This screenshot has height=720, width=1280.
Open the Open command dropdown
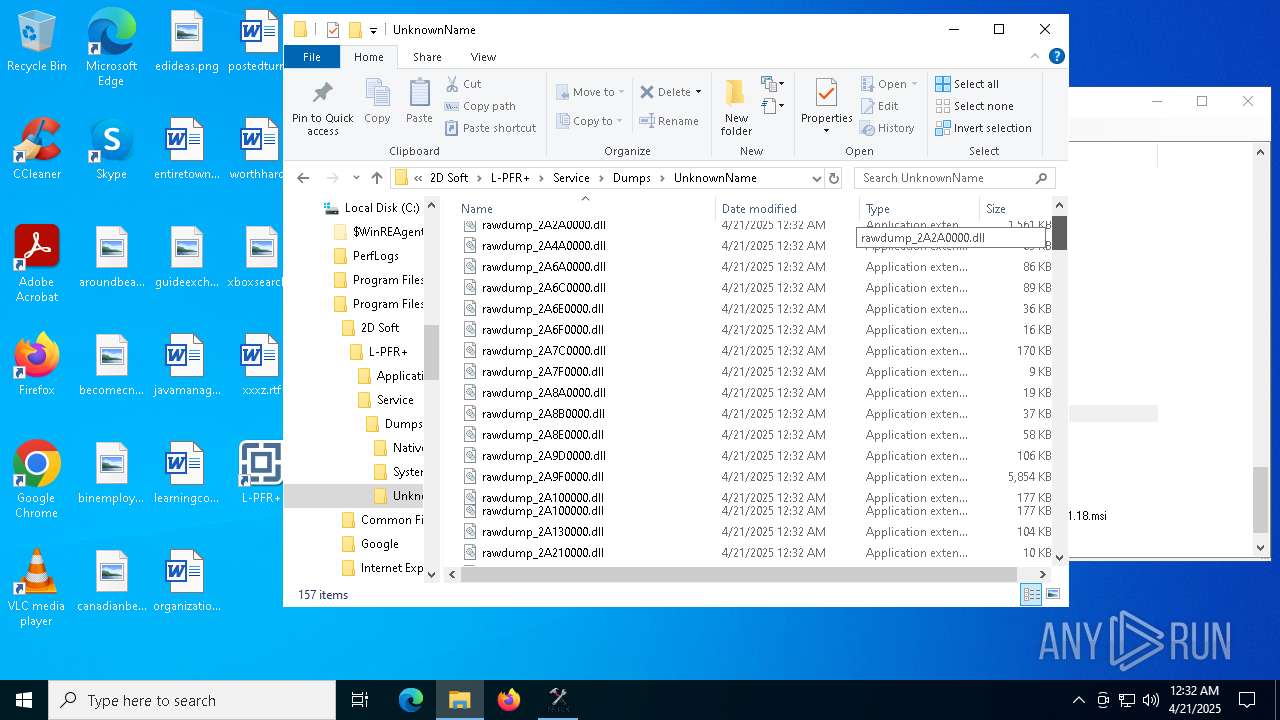pos(914,84)
